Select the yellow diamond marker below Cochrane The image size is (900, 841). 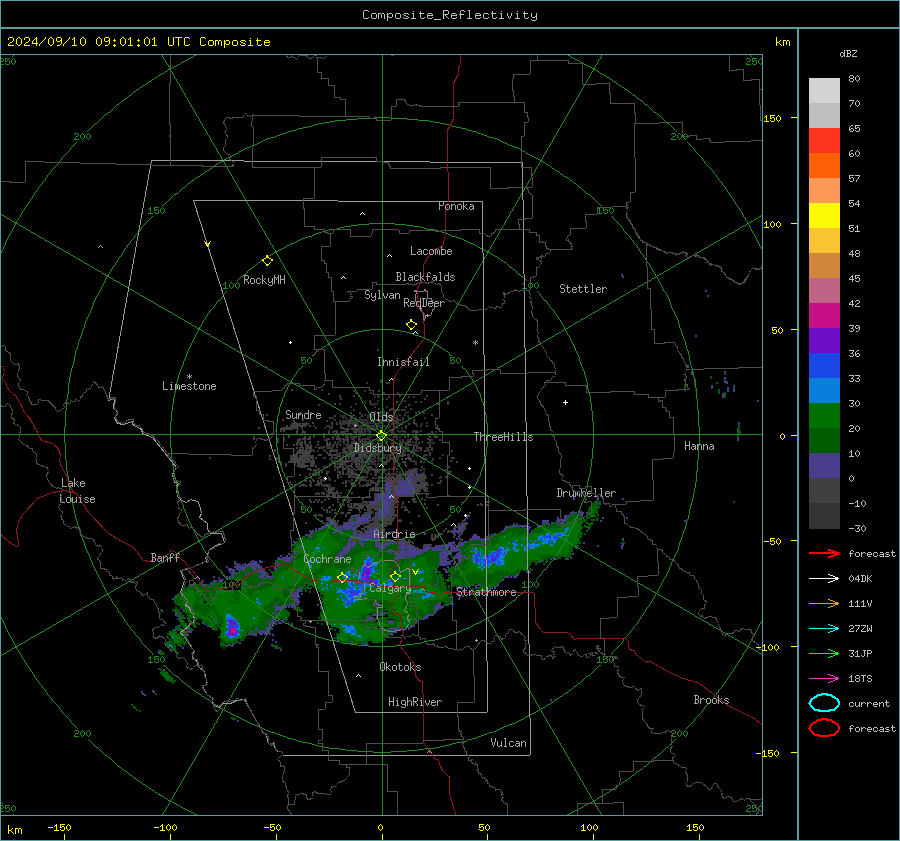click(x=342, y=577)
